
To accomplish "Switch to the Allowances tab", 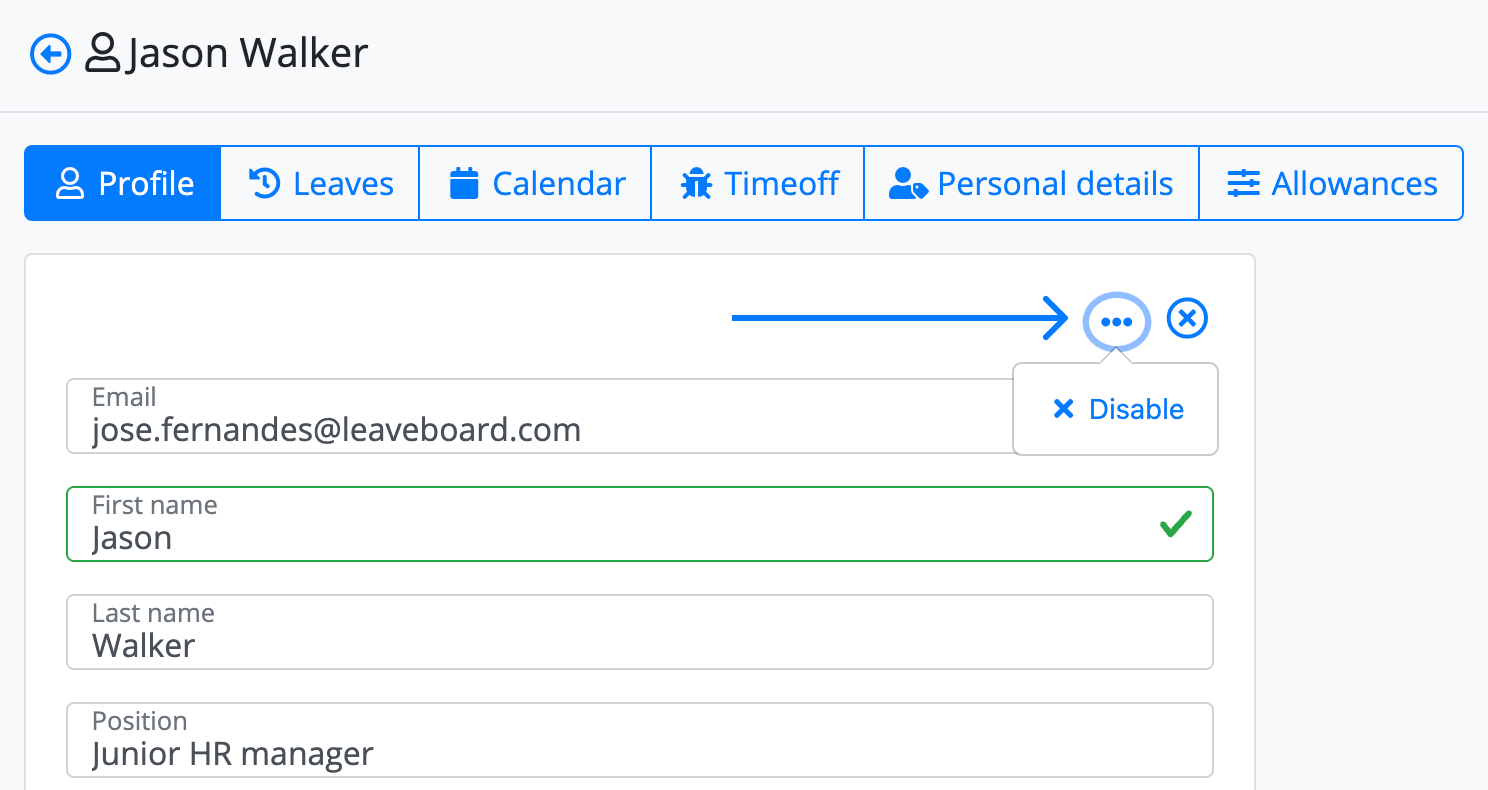I will click(1331, 183).
